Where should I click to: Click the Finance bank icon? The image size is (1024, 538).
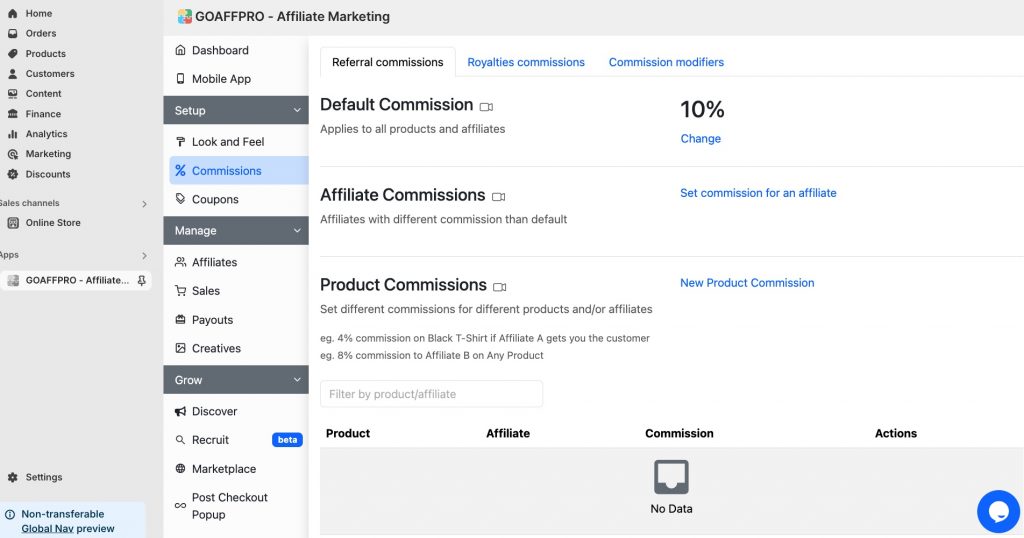(12, 114)
